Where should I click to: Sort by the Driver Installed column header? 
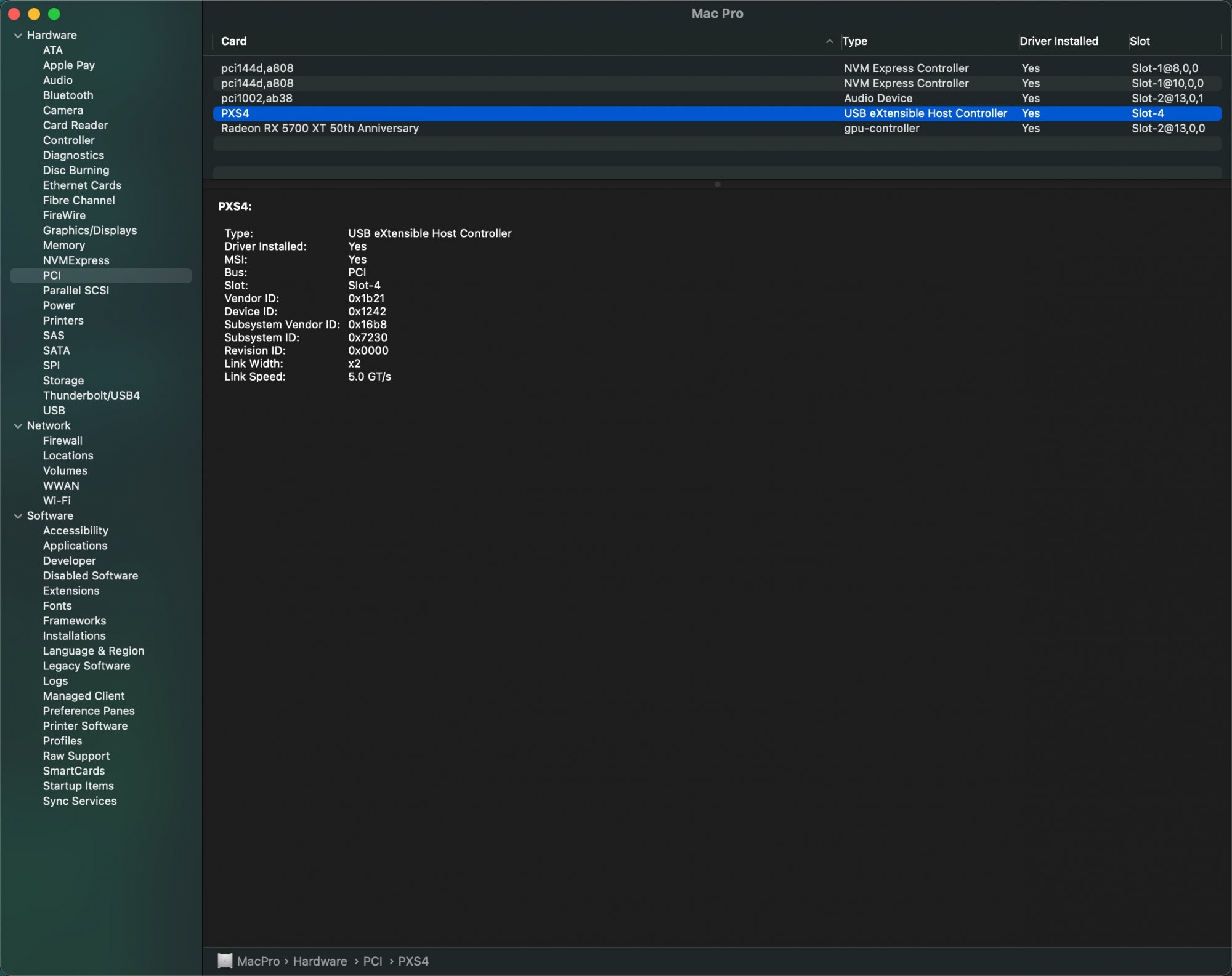[1058, 41]
